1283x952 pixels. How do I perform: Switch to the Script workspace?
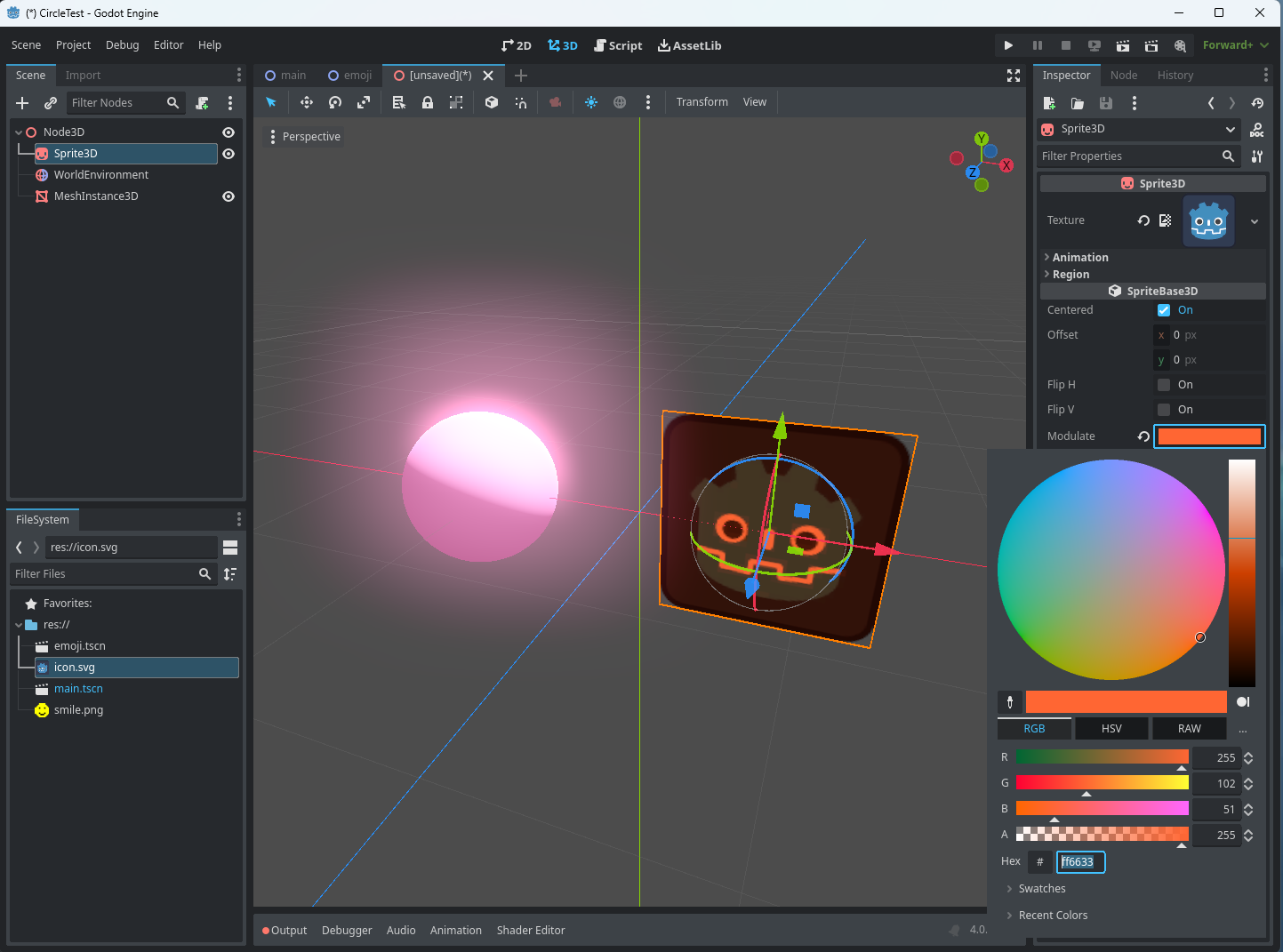point(618,44)
